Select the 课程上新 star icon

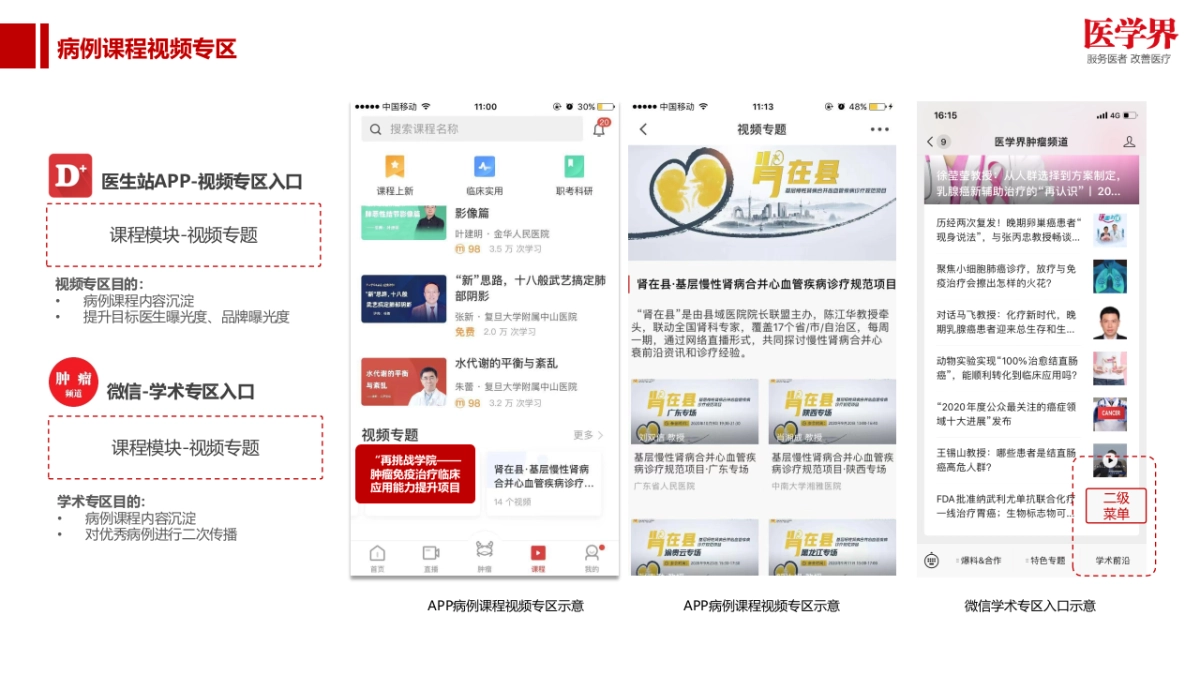pyautogui.click(x=395, y=167)
